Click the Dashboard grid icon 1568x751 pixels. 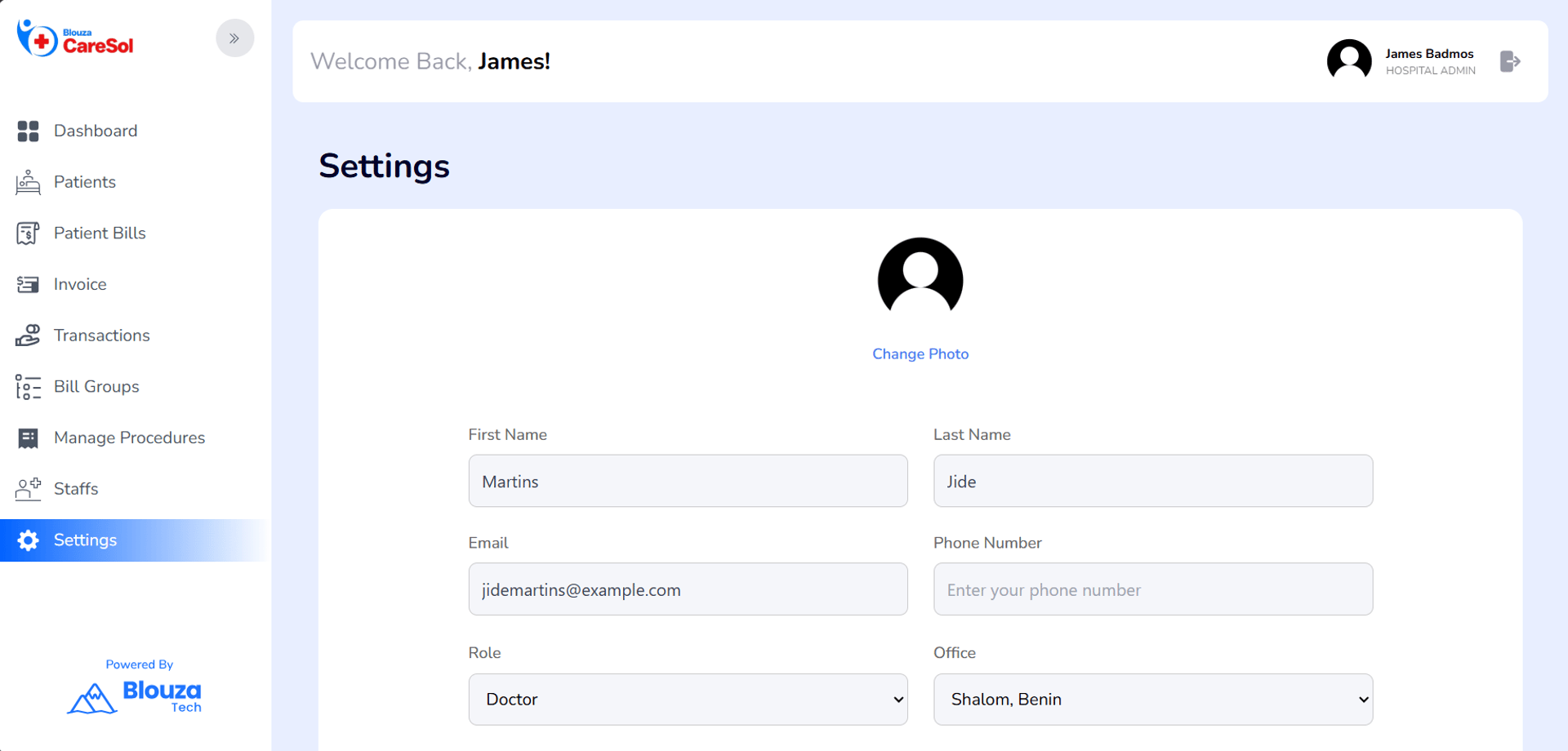28,131
